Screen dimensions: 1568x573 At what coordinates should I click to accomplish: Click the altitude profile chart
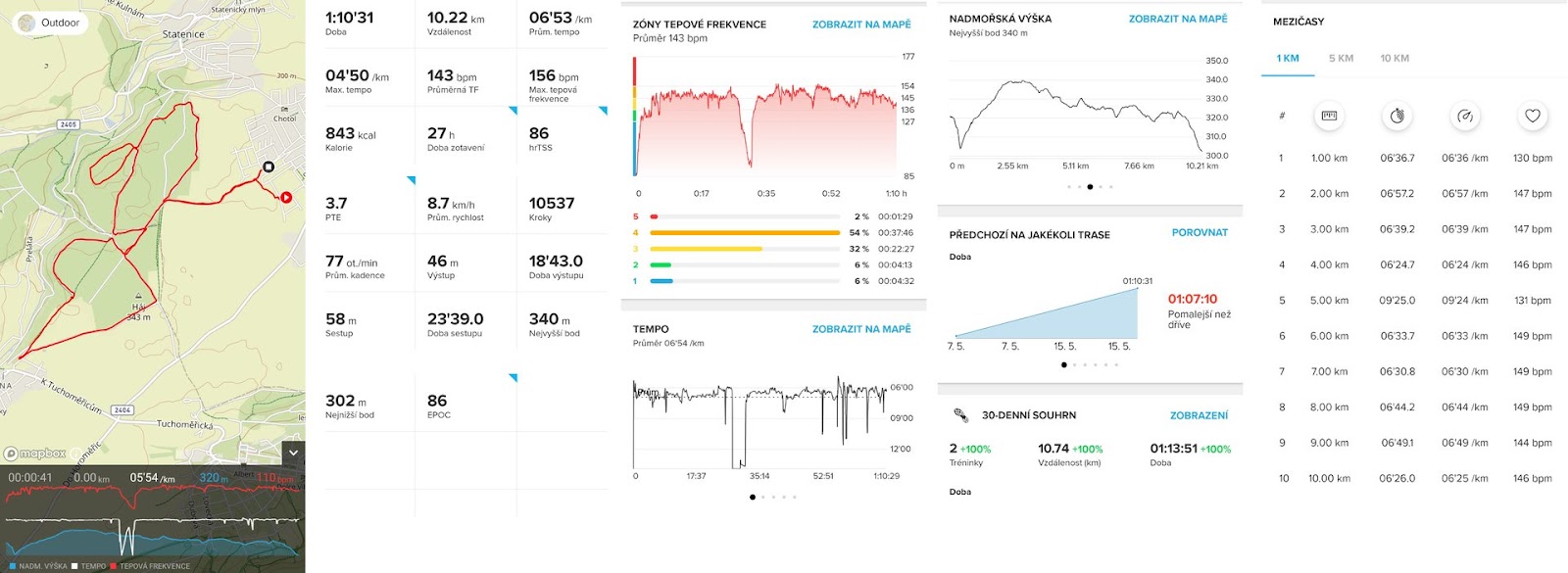point(1076,116)
